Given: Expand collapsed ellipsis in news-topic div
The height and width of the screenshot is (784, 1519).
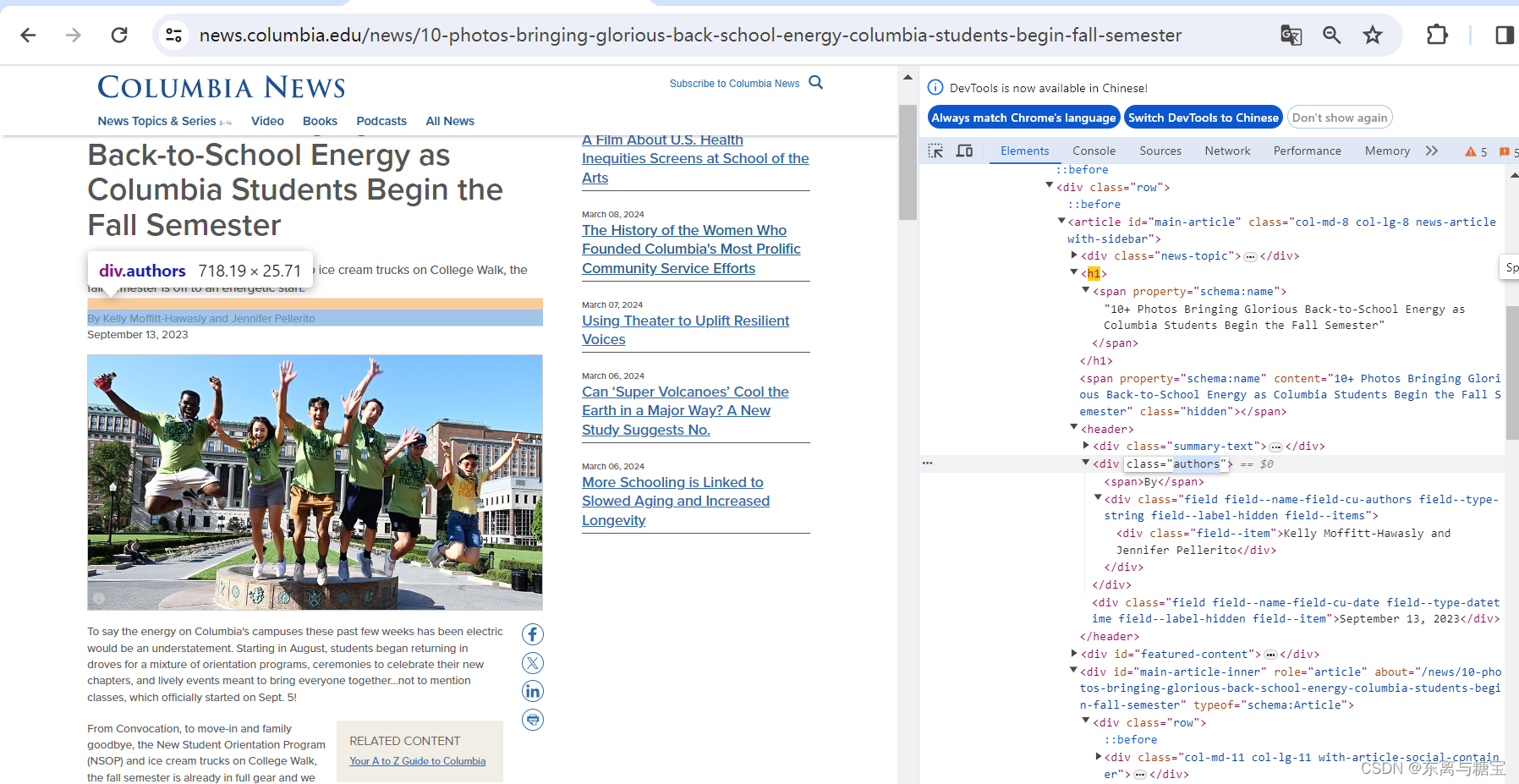Looking at the screenshot, I should 1250,256.
